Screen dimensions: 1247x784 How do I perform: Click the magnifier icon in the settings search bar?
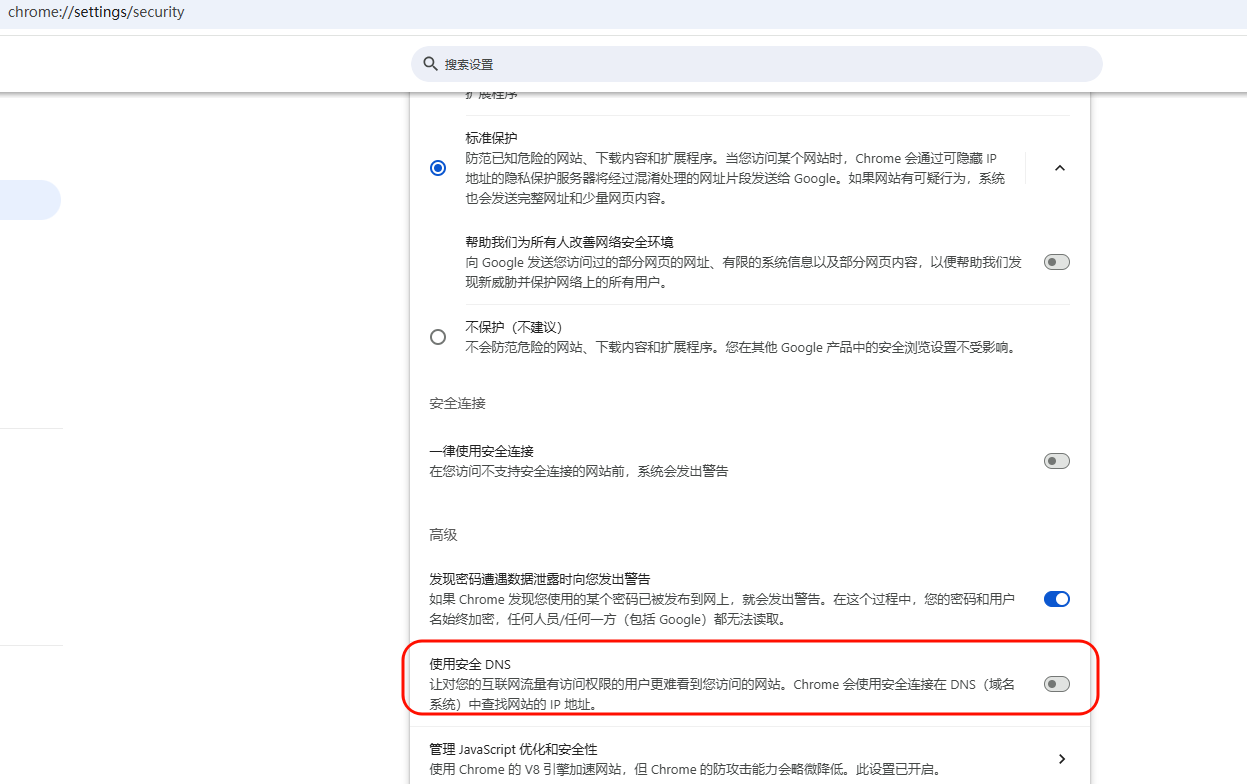click(x=430, y=64)
